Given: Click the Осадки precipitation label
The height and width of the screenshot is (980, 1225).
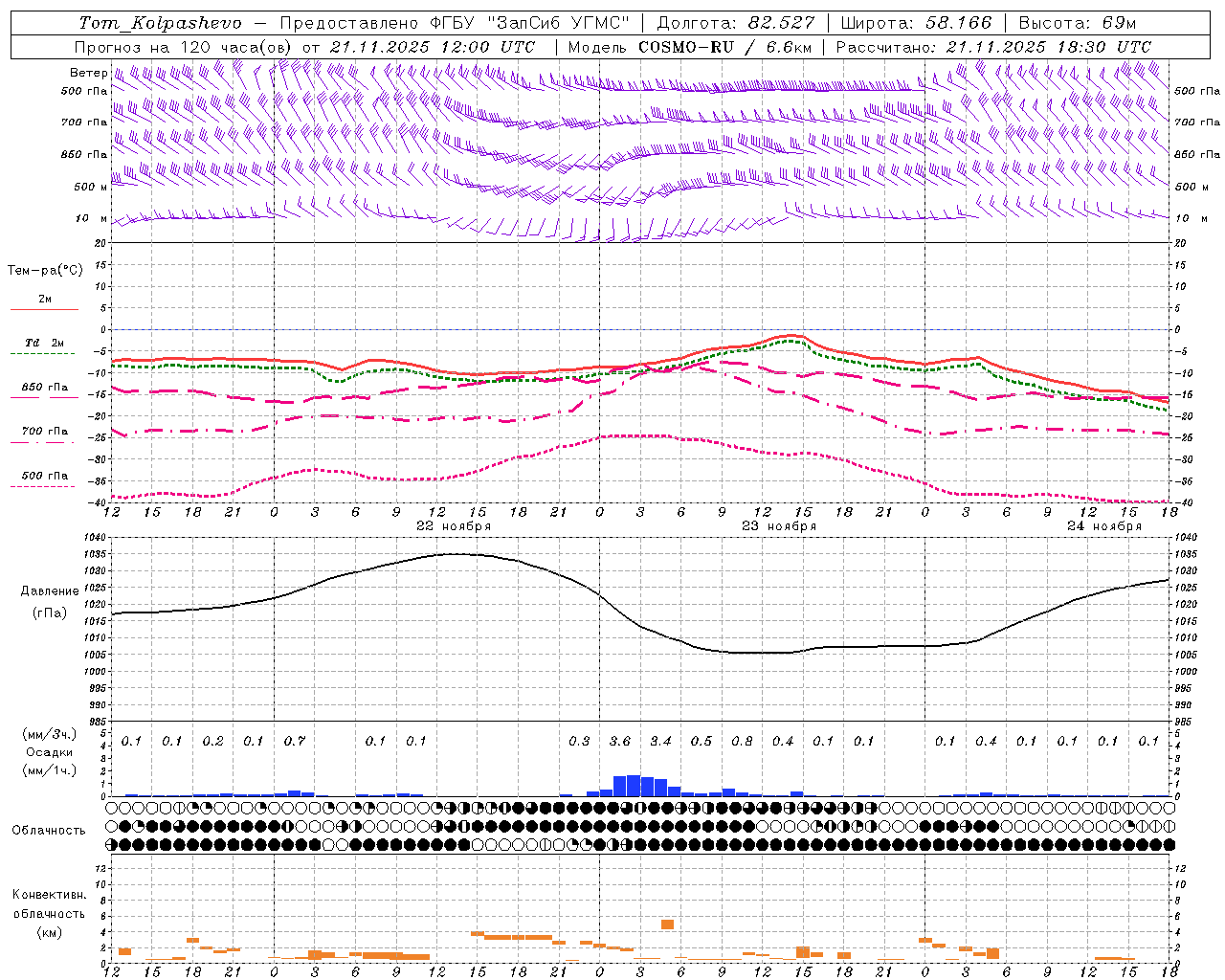Looking at the screenshot, I should (x=50, y=753).
